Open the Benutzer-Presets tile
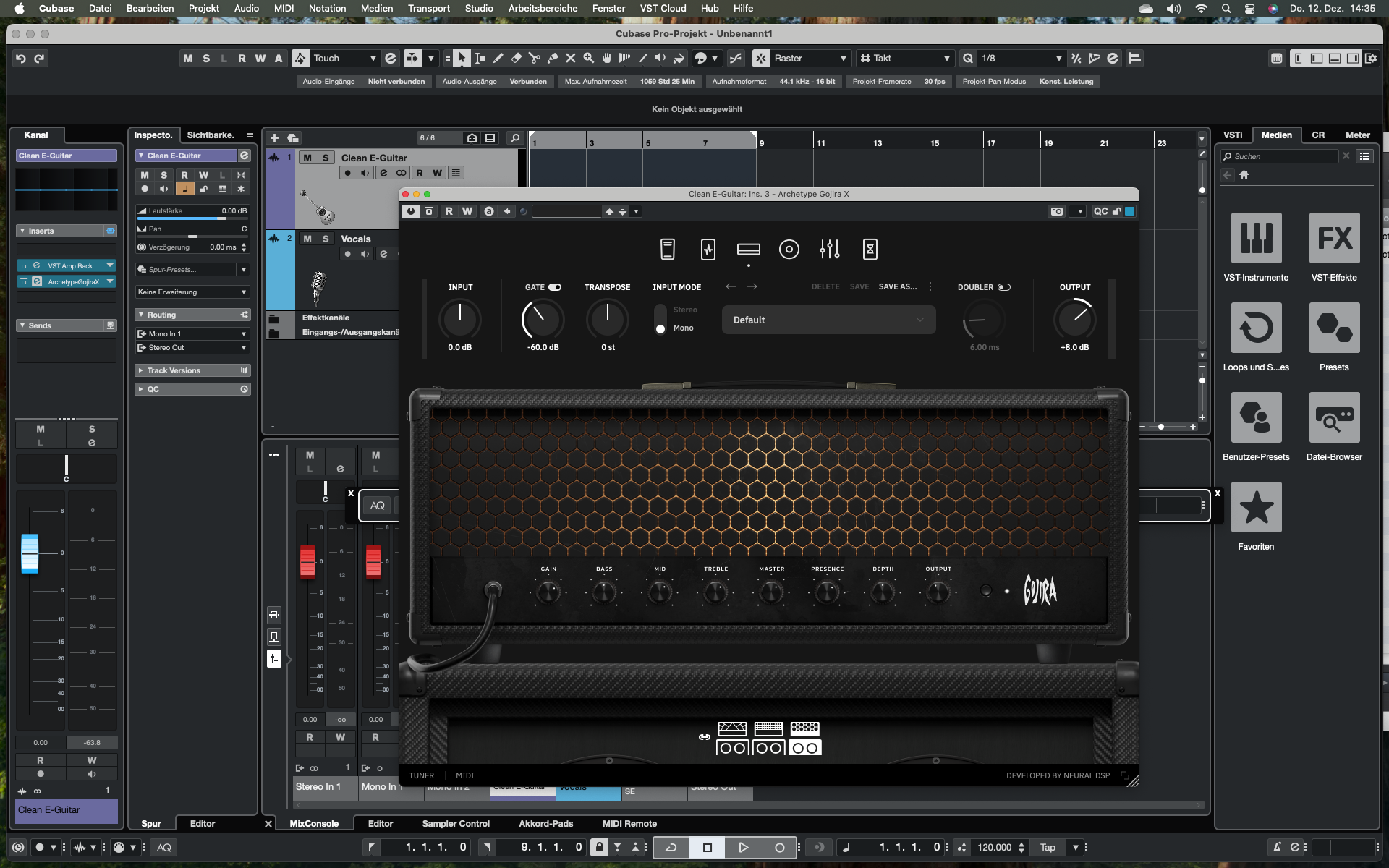Viewport: 1389px width, 868px height. (x=1256, y=417)
